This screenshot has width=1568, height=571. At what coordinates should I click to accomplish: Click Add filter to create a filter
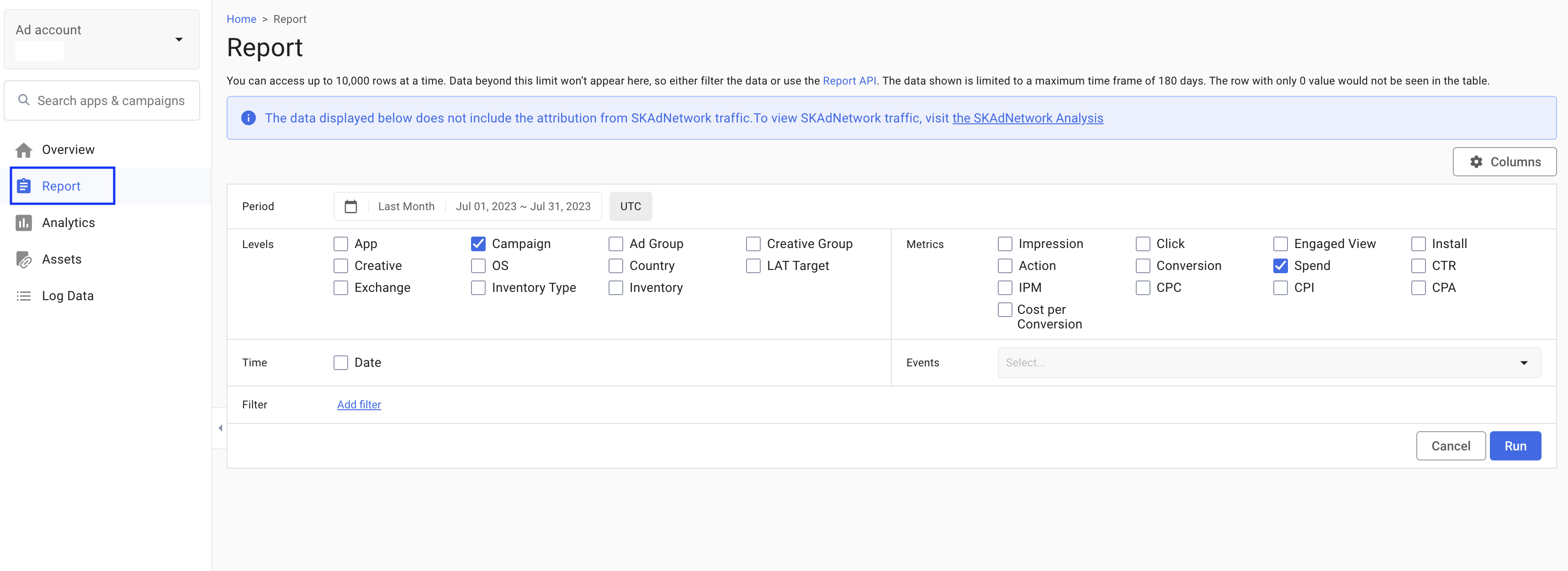click(359, 404)
